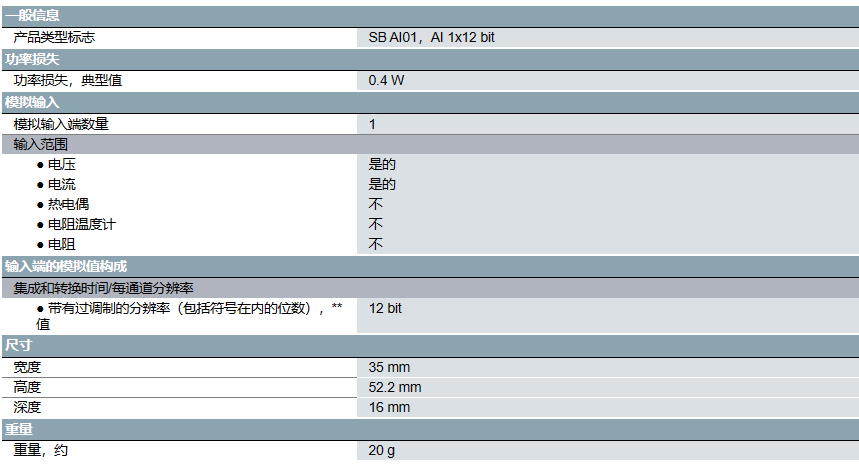This screenshot has width=859, height=465.
Task: Click the 输入范围 subsection header
Action: tap(41, 144)
